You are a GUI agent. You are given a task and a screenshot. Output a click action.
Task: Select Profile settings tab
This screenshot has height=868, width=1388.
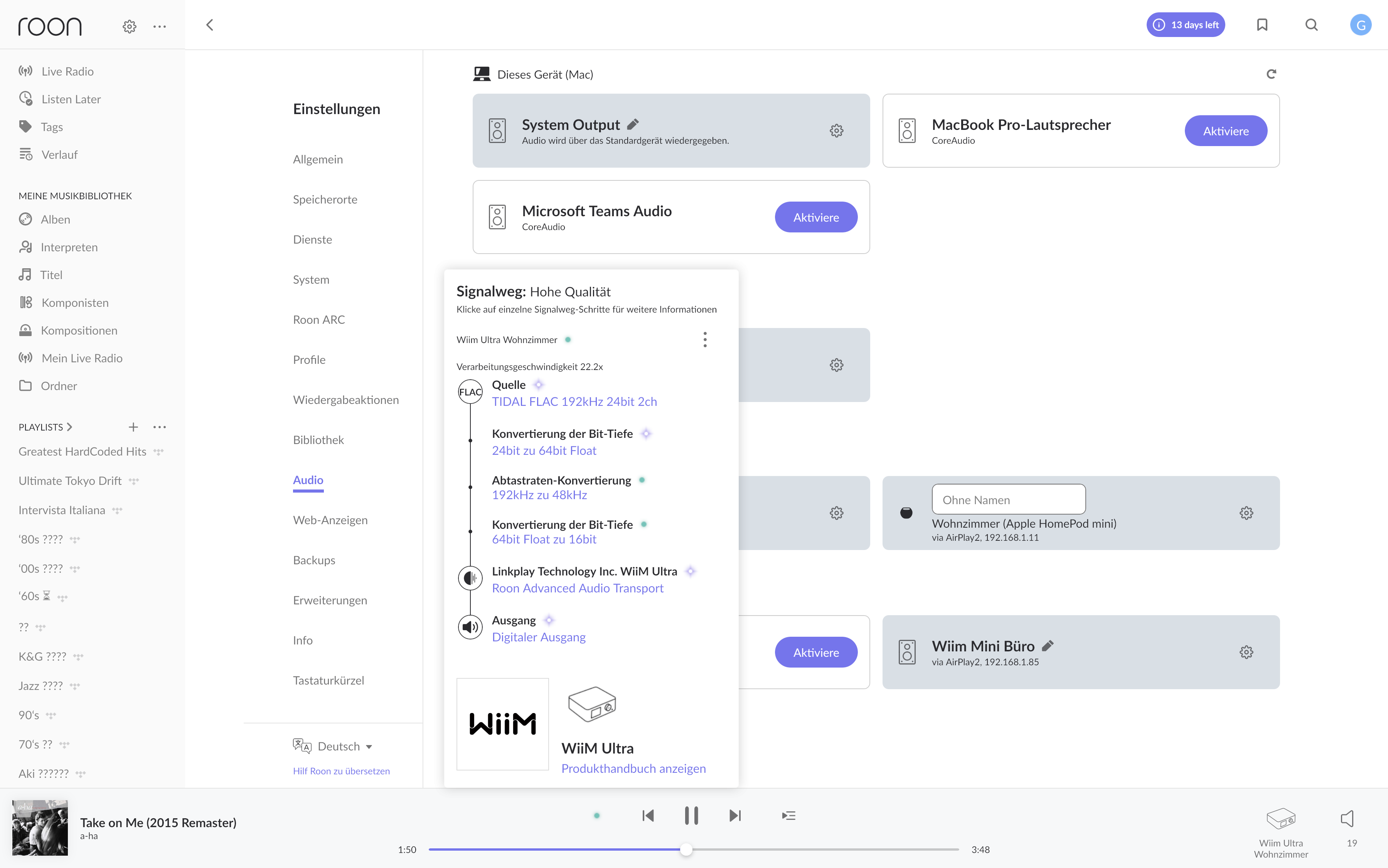point(309,359)
